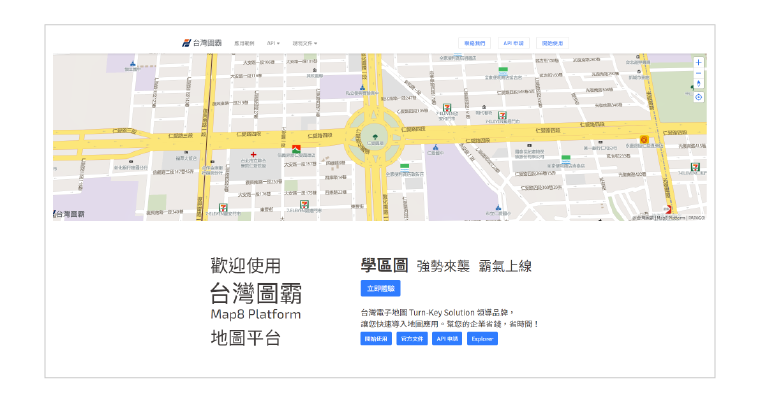760x403 pixels.
Task: Zoom in on the map with plus button
Action: (x=698, y=63)
